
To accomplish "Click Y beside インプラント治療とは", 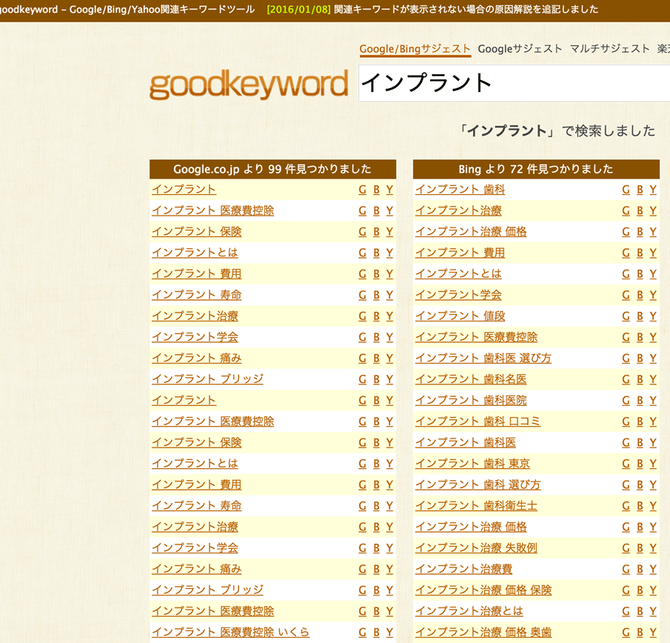I will (x=654, y=611).
